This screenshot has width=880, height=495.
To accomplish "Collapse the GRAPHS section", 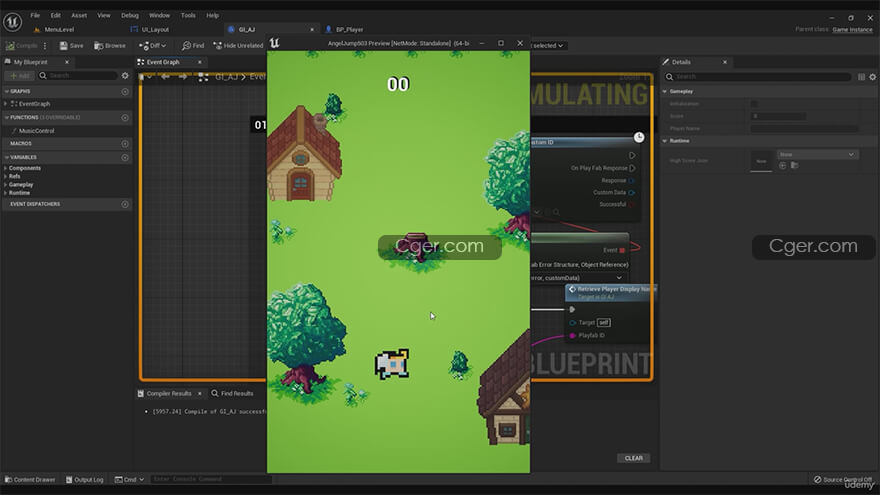I will coord(7,91).
